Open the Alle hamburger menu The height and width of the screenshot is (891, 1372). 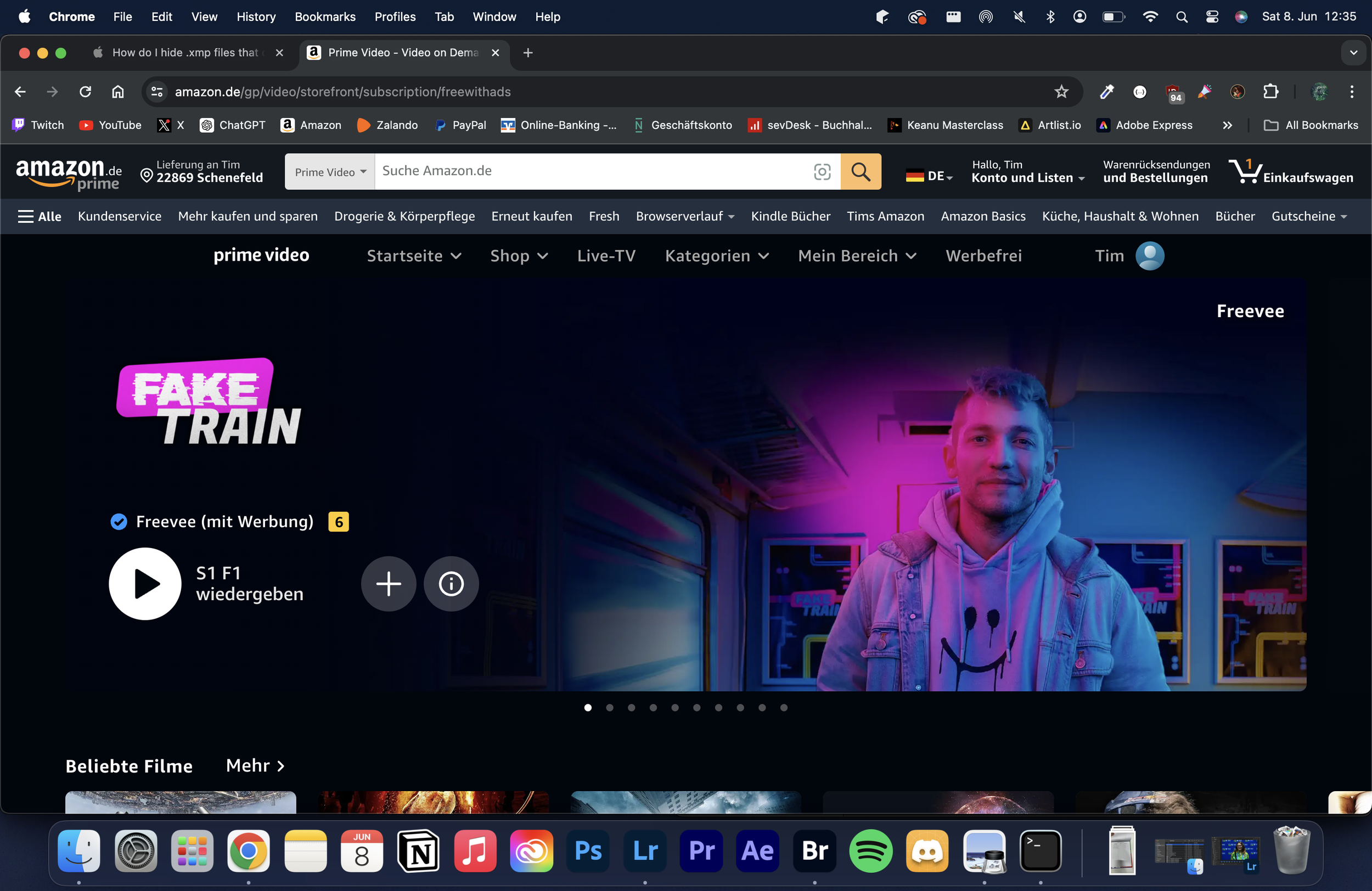coord(39,216)
